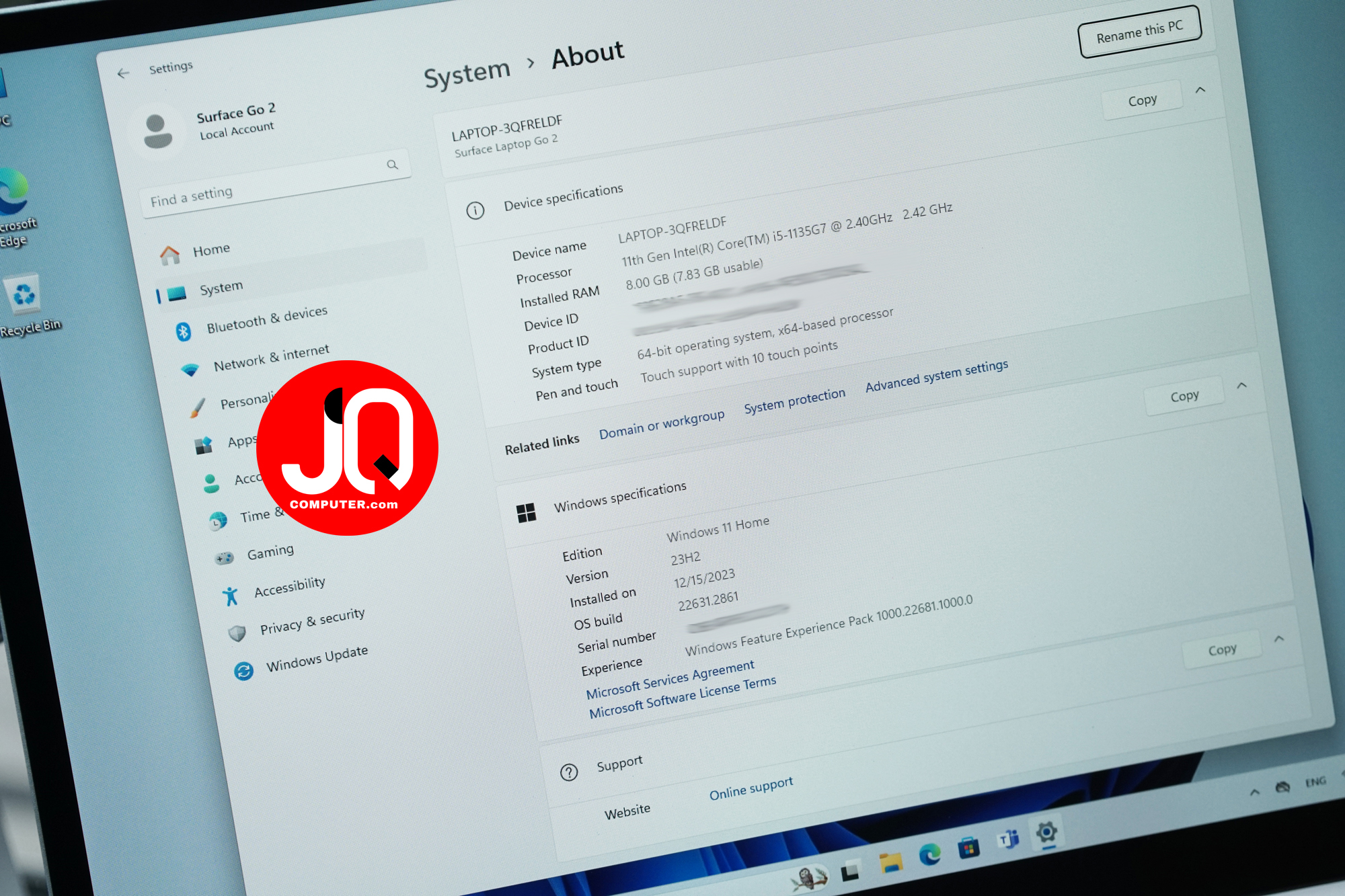Open Network & internet settings

tap(271, 358)
